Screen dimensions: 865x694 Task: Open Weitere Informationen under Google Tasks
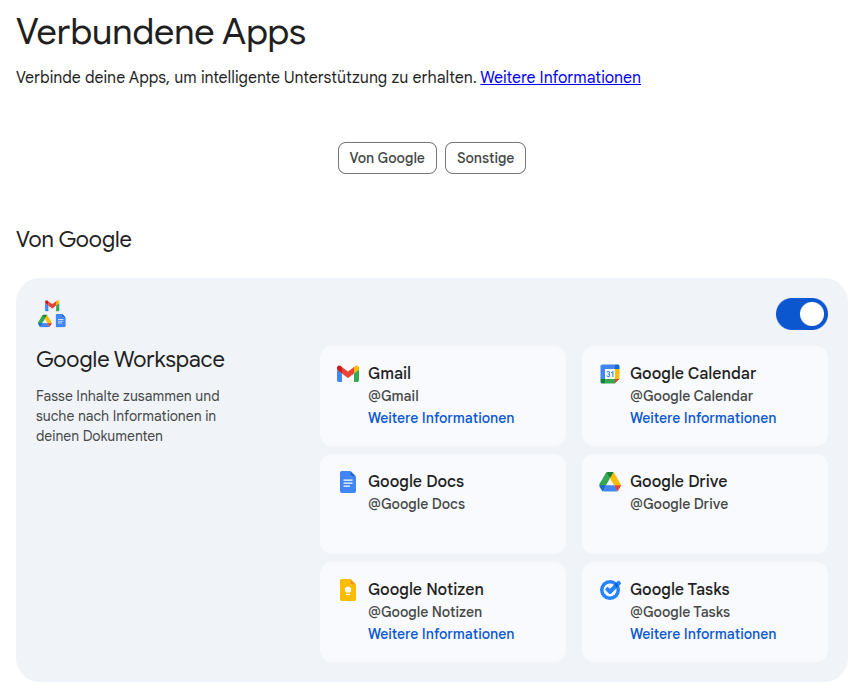(x=703, y=633)
